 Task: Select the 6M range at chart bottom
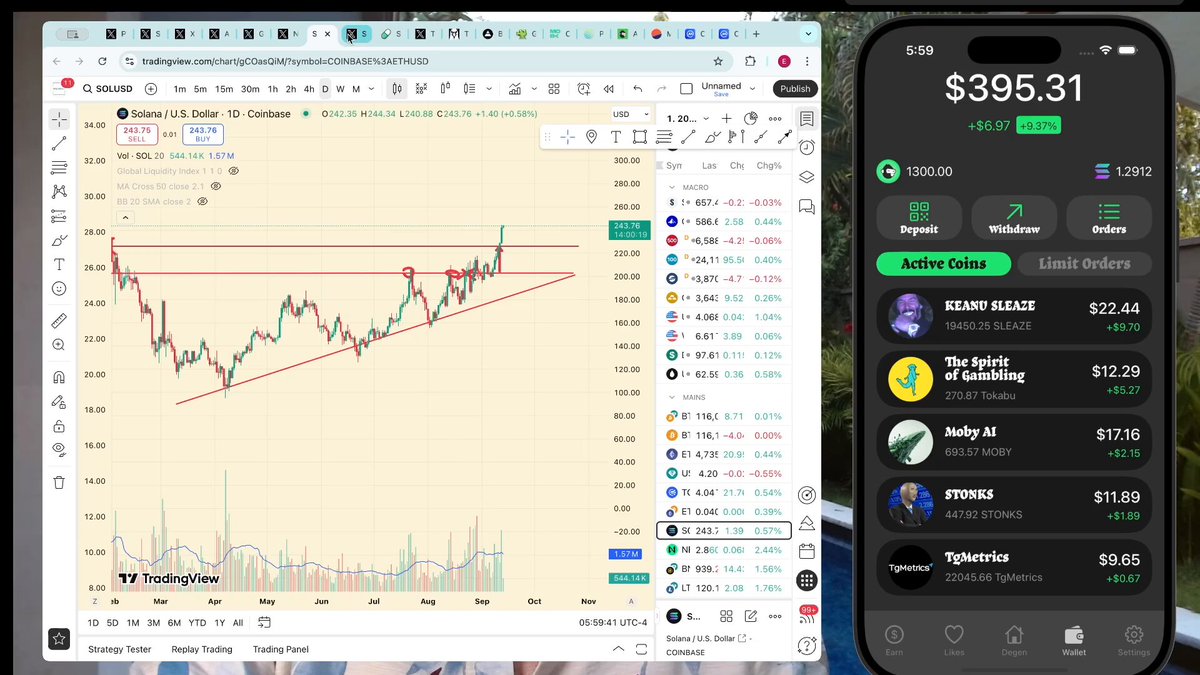click(x=174, y=623)
